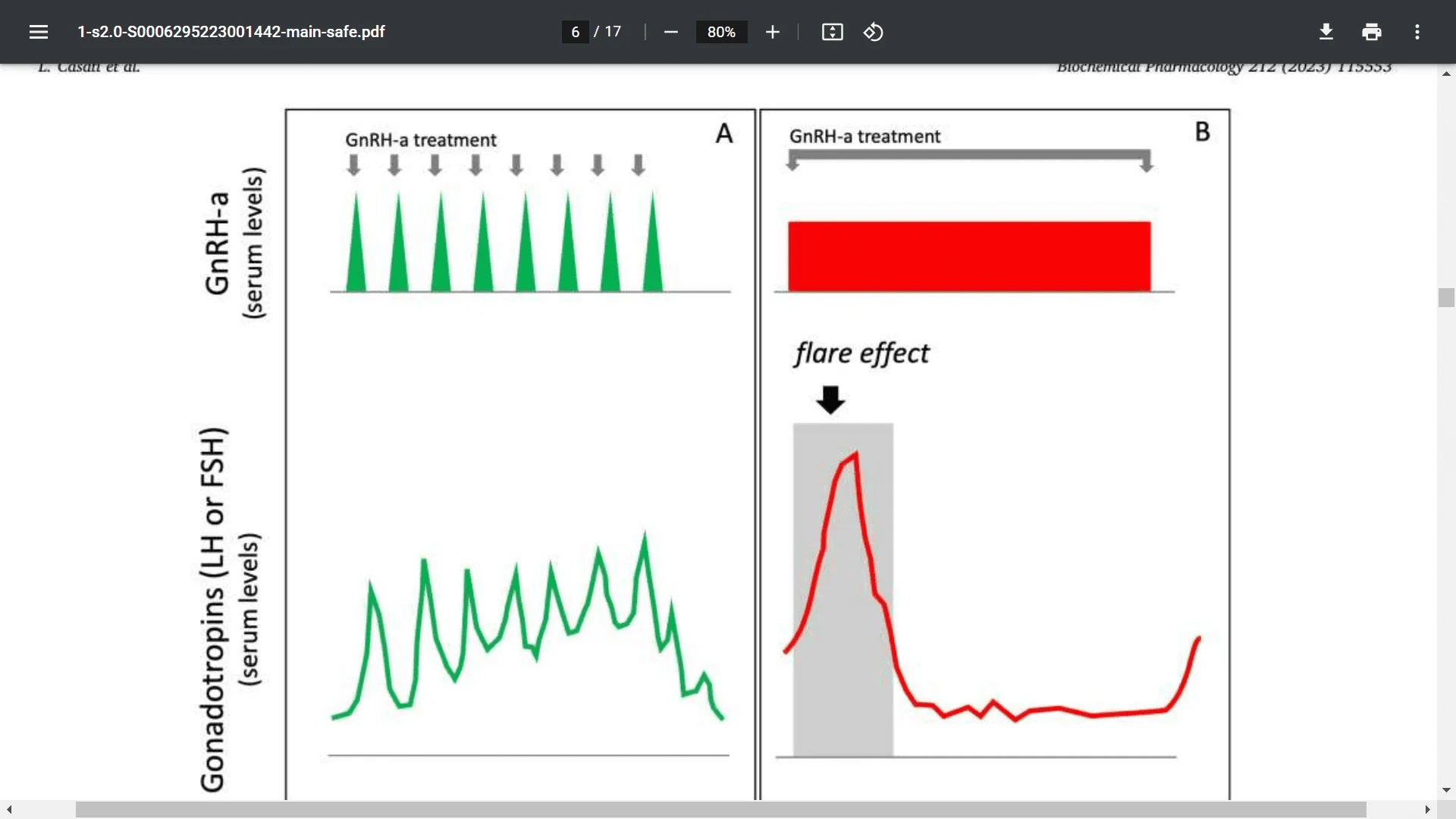Click the panel letter 'A' label
1456x819 pixels.
[724, 133]
